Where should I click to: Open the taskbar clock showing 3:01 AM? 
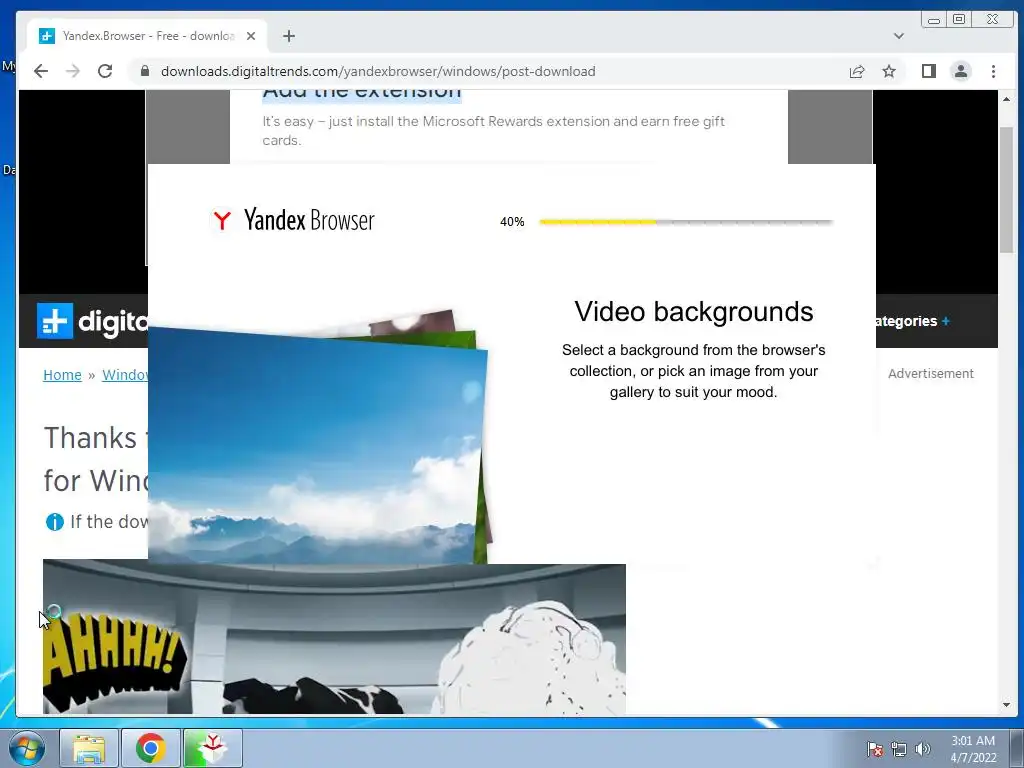pos(973,749)
